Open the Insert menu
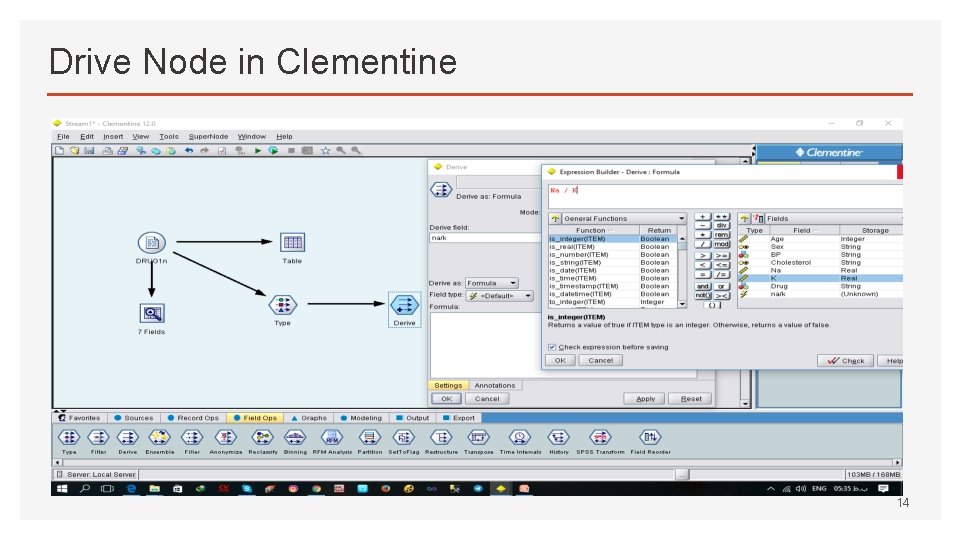Screen dimensions: 960x540 click(x=113, y=137)
